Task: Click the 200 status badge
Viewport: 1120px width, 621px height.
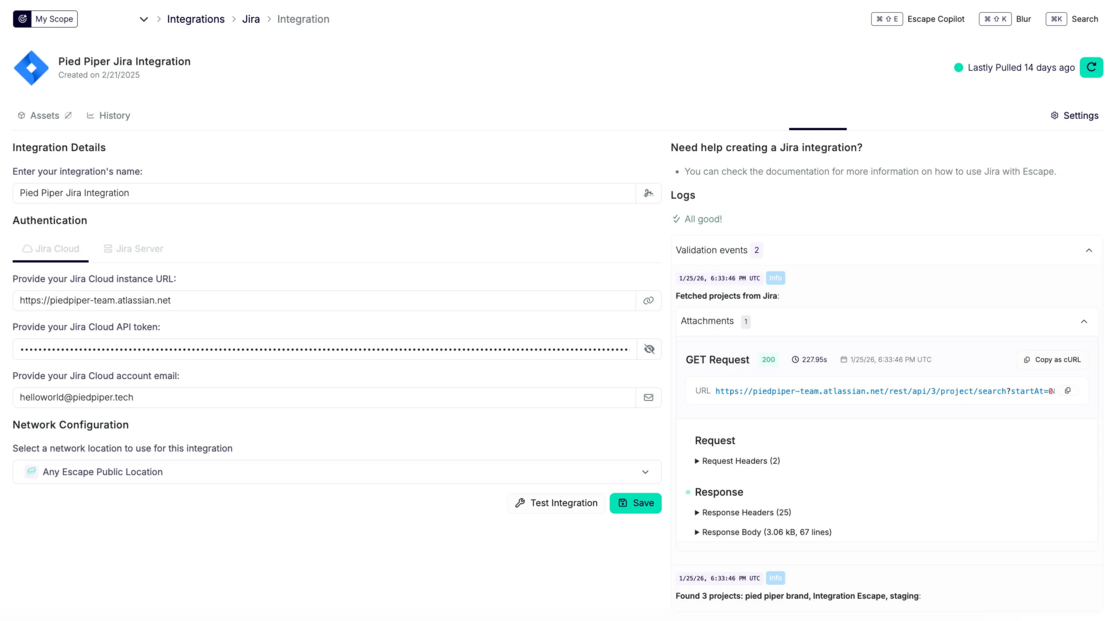Action: pos(769,359)
